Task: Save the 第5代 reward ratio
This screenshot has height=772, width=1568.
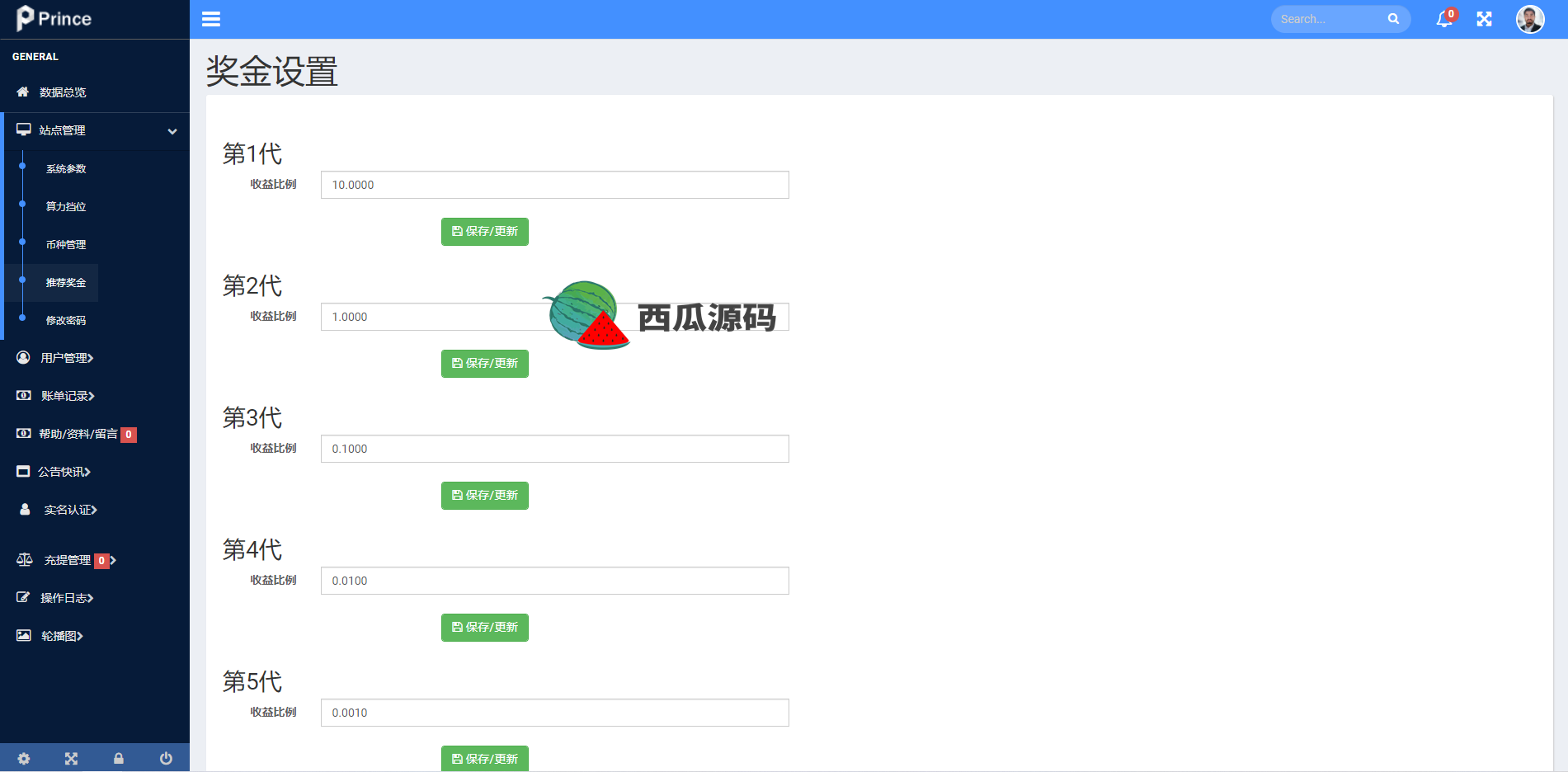Action: 485,759
